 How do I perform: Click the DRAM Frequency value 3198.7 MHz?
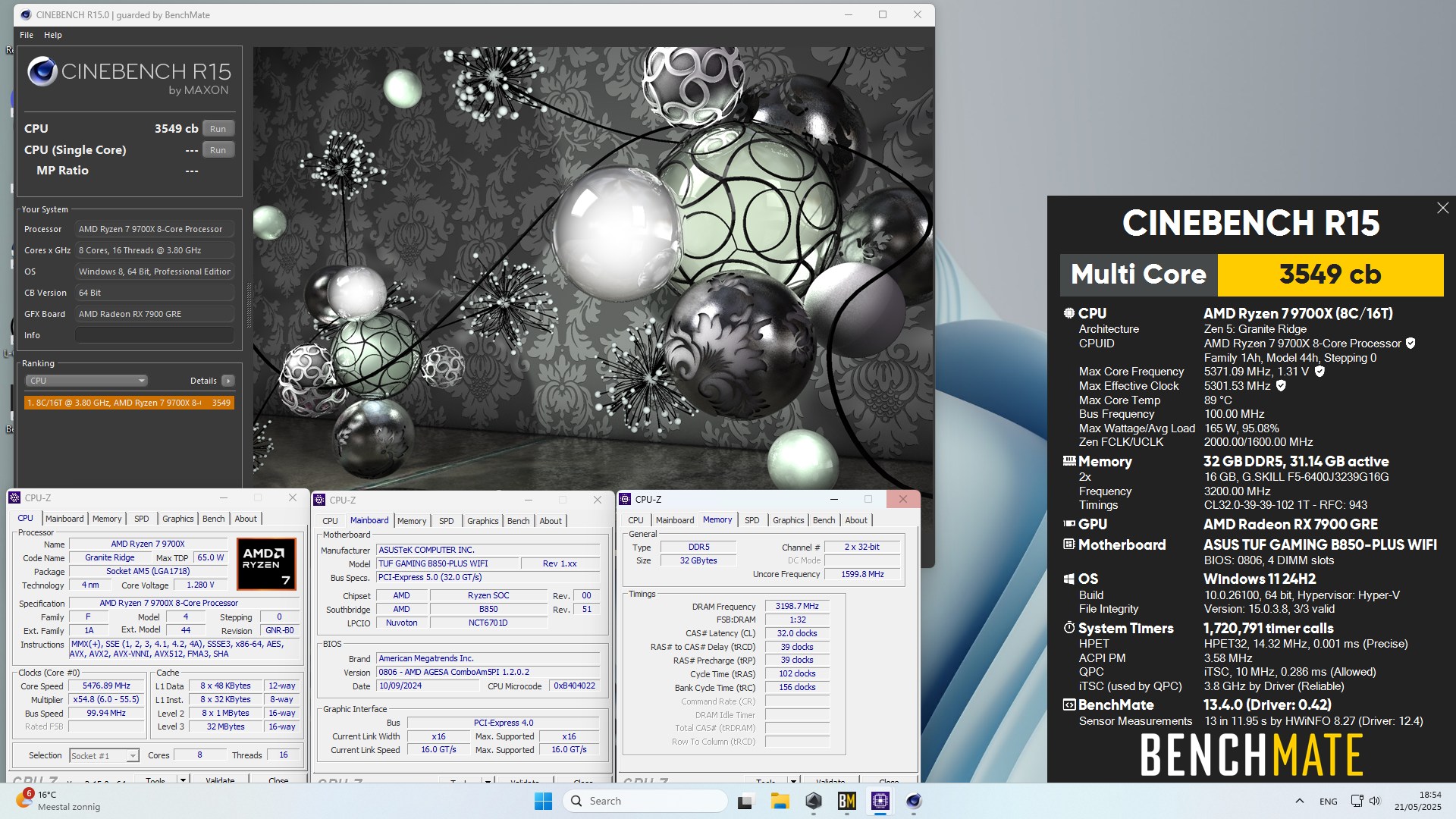797,606
